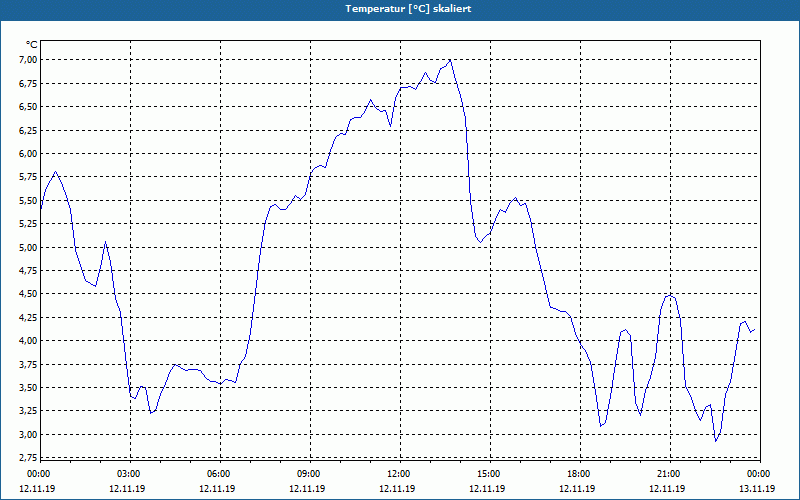800x500 pixels.
Task: Click the 5,75 y-axis label
Action: tap(29, 177)
